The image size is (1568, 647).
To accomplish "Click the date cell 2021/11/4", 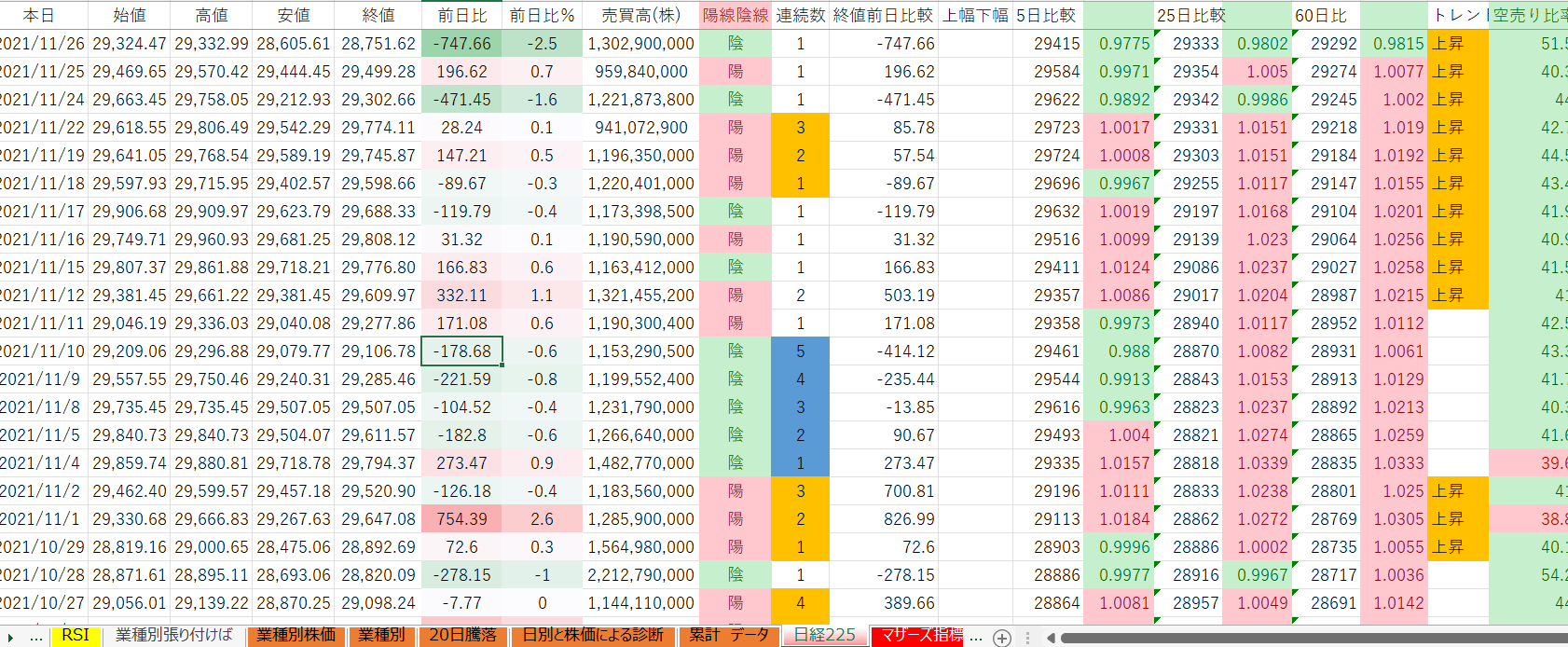I will click(x=43, y=463).
